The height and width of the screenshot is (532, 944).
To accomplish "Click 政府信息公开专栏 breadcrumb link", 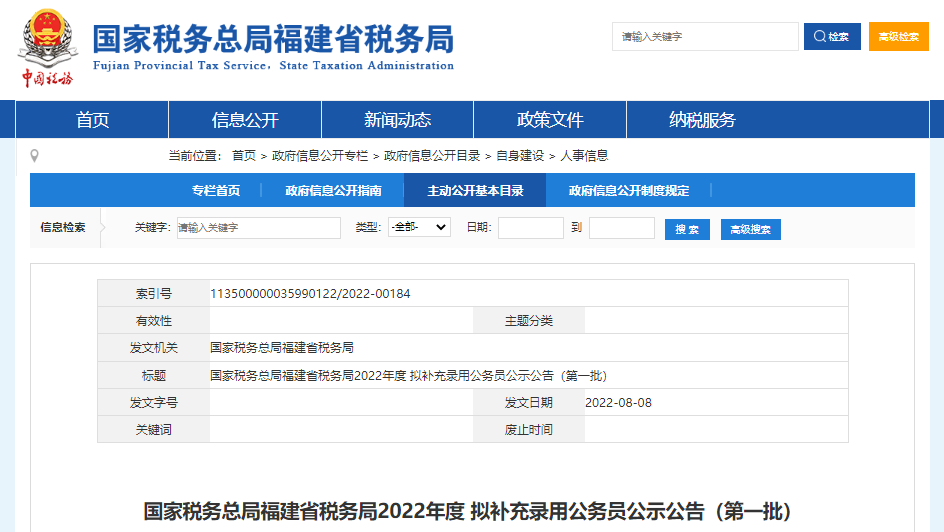I will [320, 156].
